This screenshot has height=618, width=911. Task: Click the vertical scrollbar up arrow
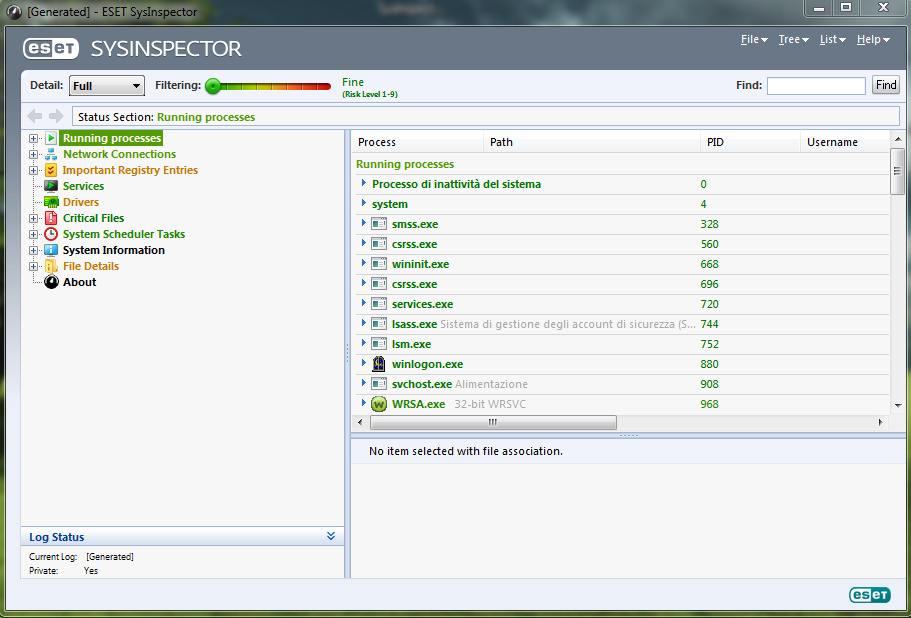tap(898, 139)
